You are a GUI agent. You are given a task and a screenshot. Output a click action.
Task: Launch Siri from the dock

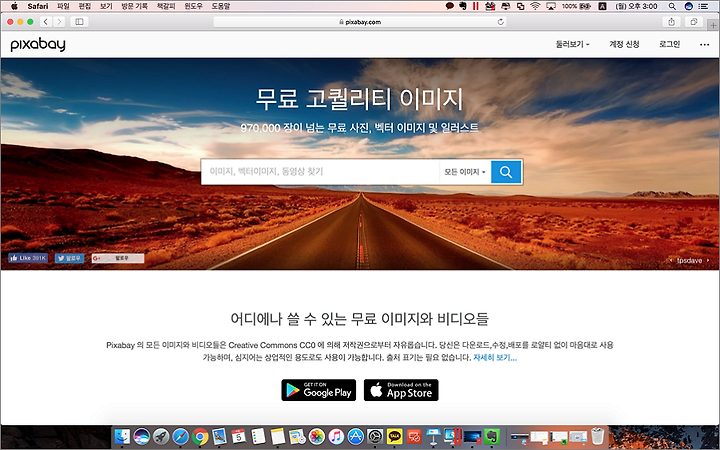141,436
